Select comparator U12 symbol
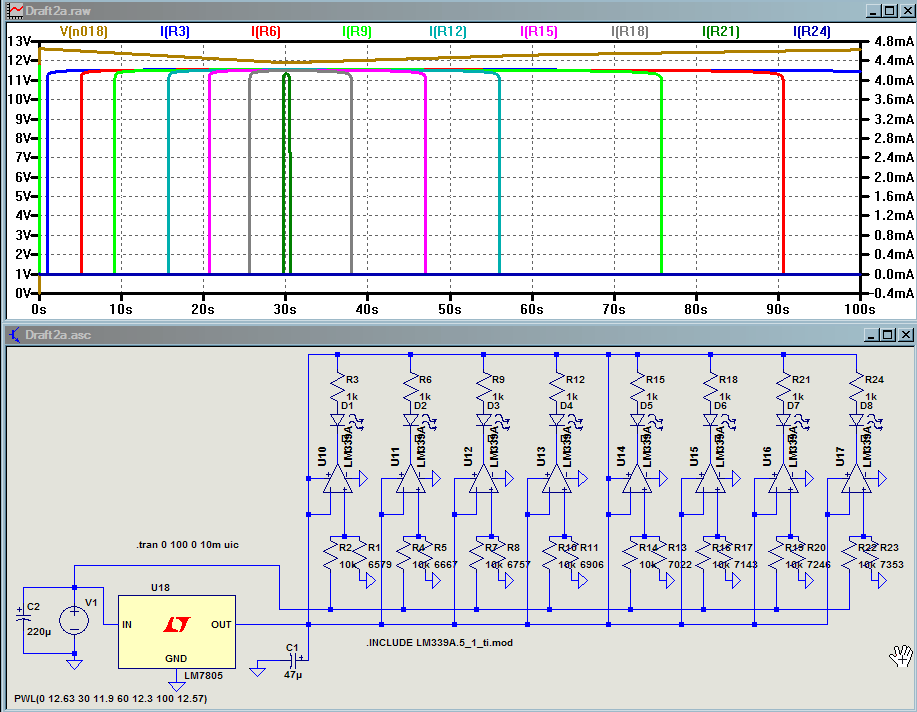917x712 pixels. [x=484, y=479]
